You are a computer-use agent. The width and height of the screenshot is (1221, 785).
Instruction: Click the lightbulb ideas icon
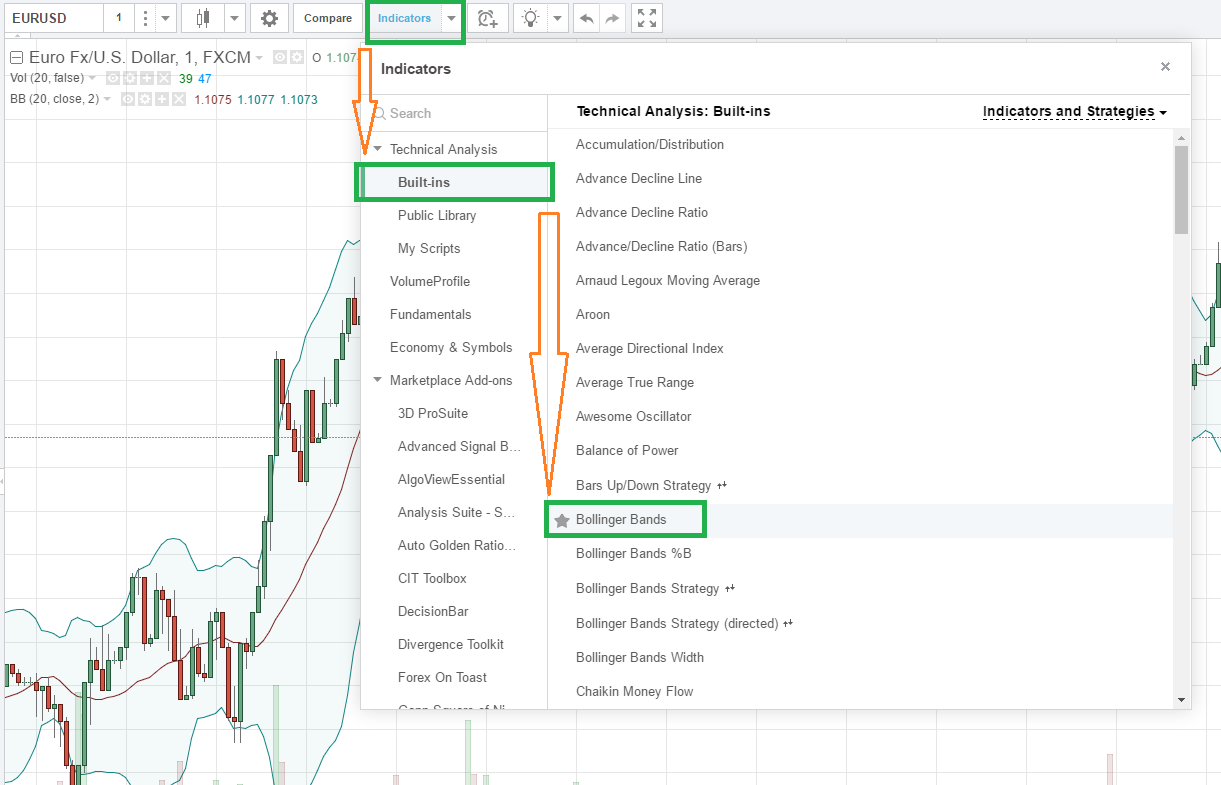pos(530,18)
